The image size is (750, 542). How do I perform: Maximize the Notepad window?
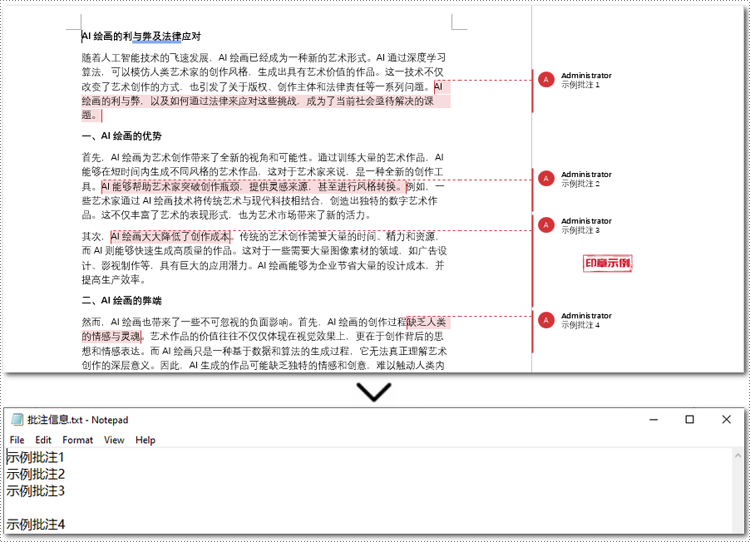click(x=689, y=420)
